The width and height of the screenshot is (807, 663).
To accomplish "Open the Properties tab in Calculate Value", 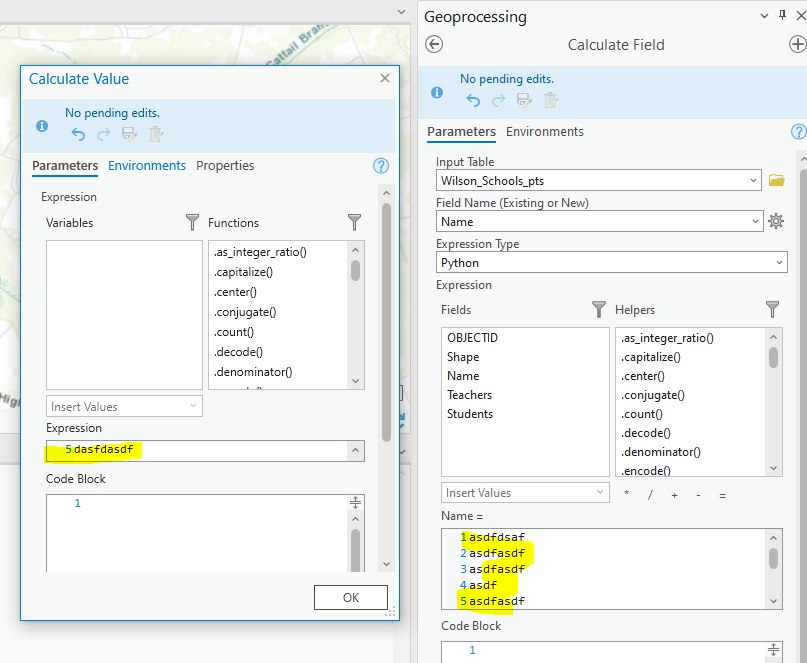I will (225, 165).
